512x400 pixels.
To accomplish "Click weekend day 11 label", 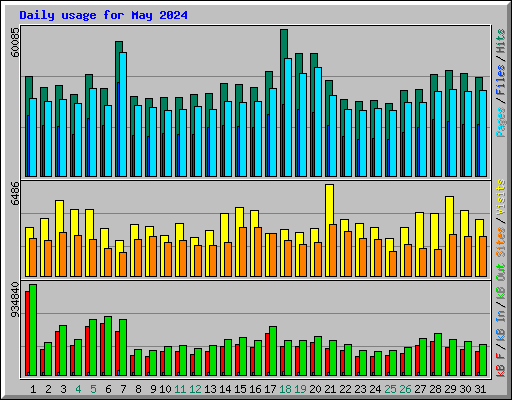I will pos(180,389).
